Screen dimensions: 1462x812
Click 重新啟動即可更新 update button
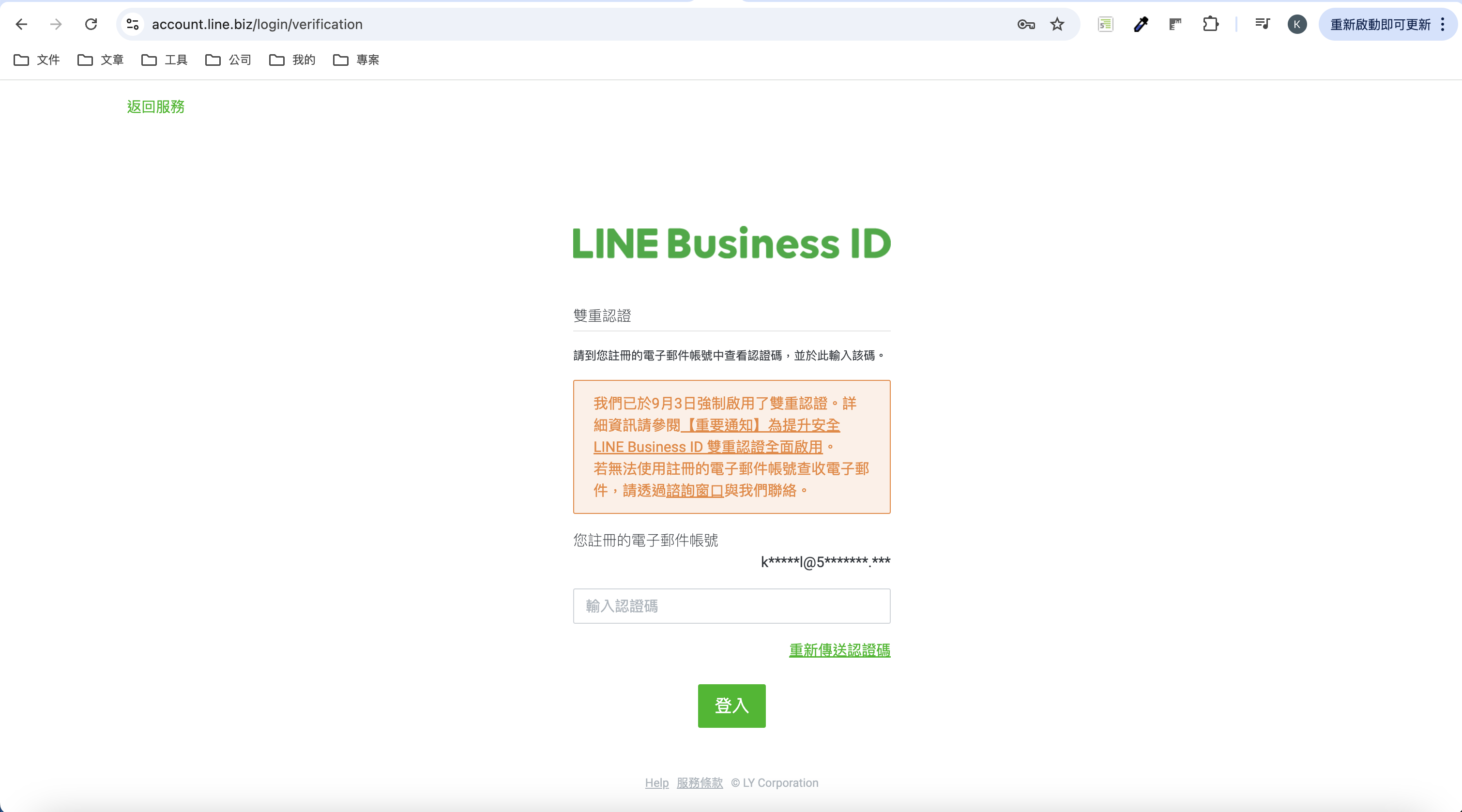coord(1380,24)
